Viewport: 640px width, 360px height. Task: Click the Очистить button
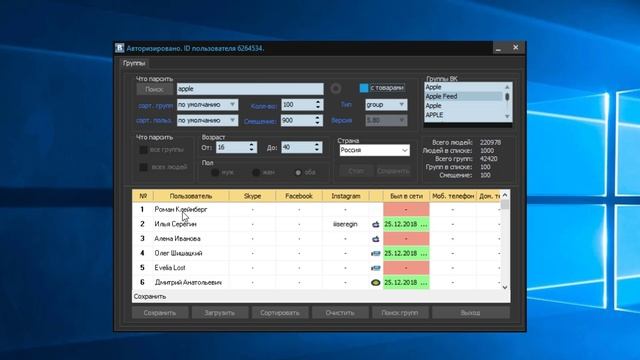pos(340,313)
